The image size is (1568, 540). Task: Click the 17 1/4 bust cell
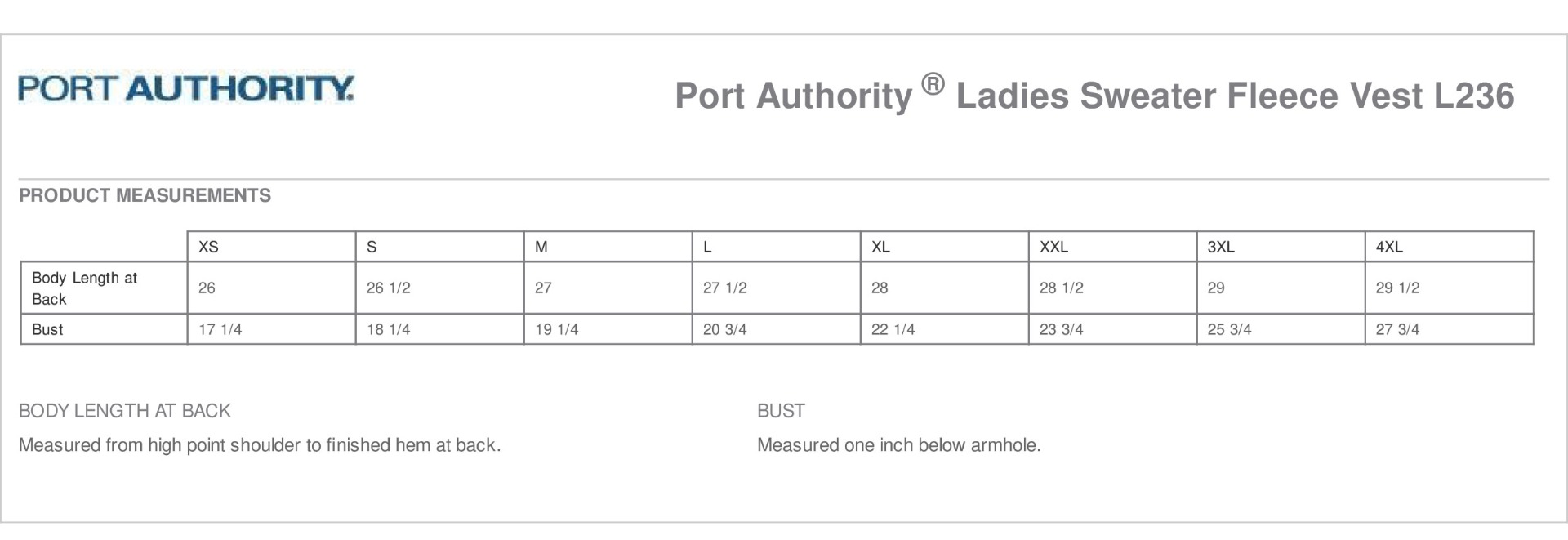point(220,329)
